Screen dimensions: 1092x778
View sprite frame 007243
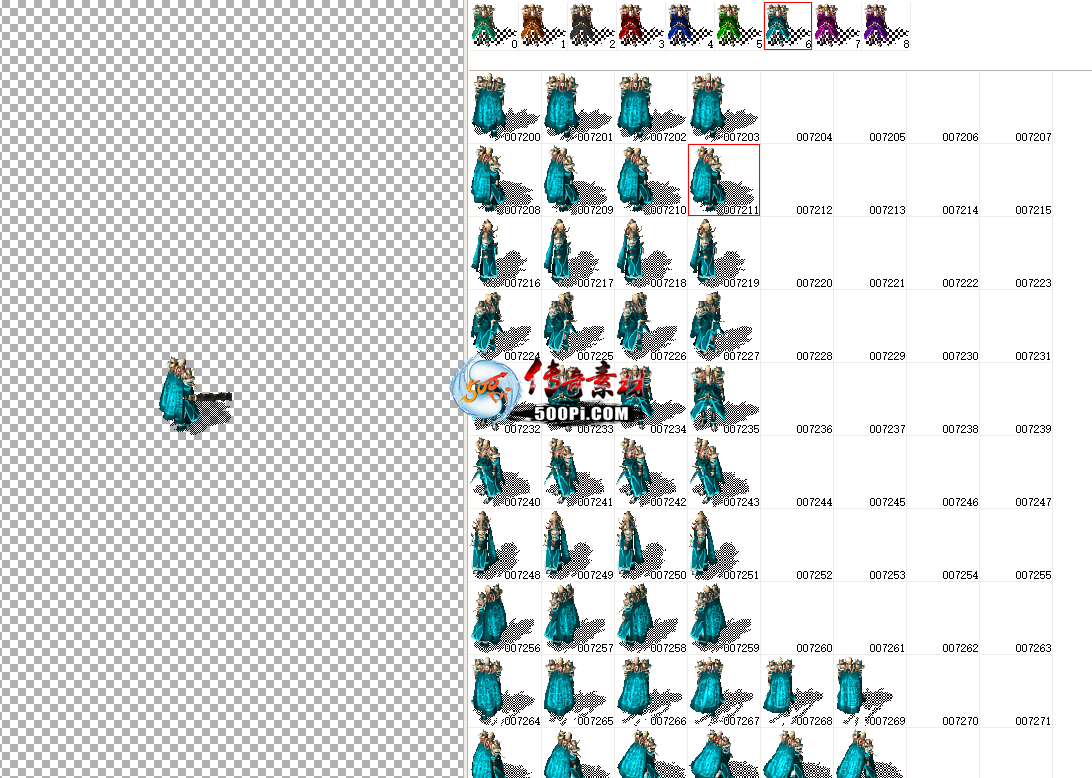pyautogui.click(x=724, y=473)
